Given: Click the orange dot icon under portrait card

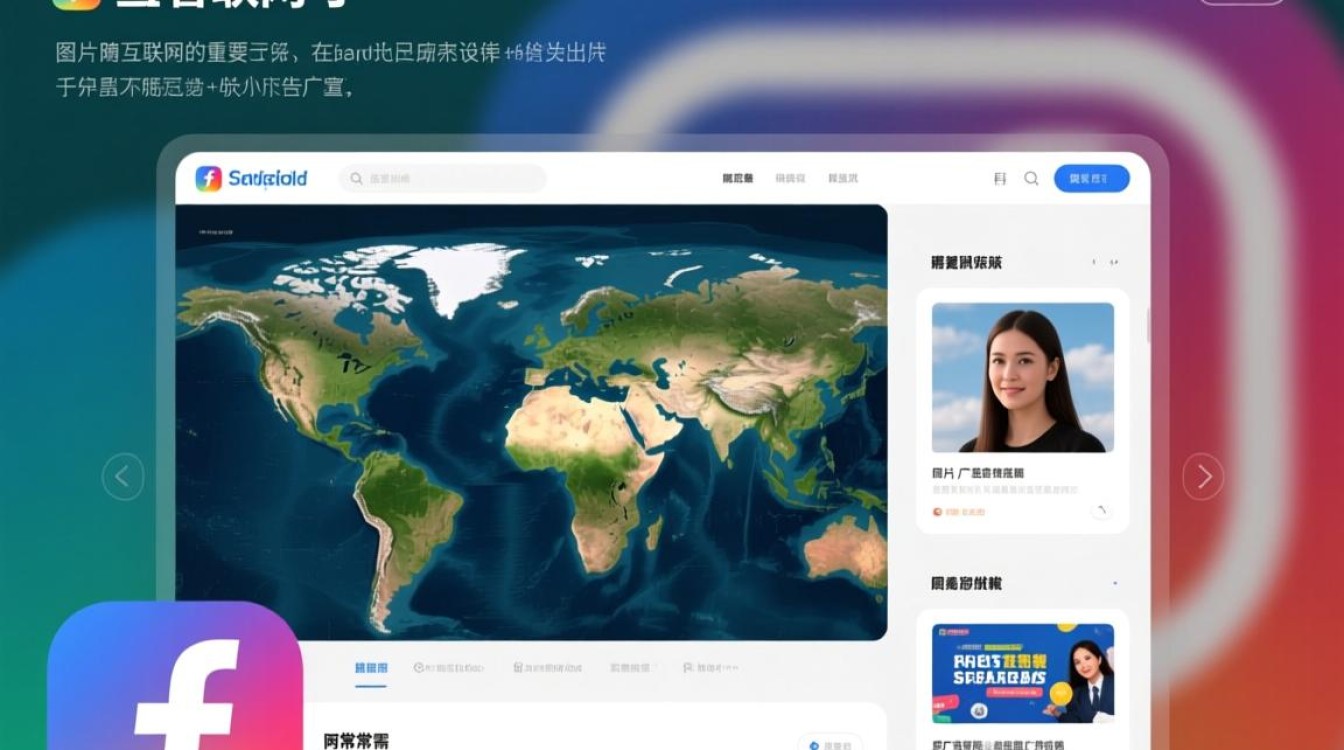Looking at the screenshot, I should tap(937, 512).
